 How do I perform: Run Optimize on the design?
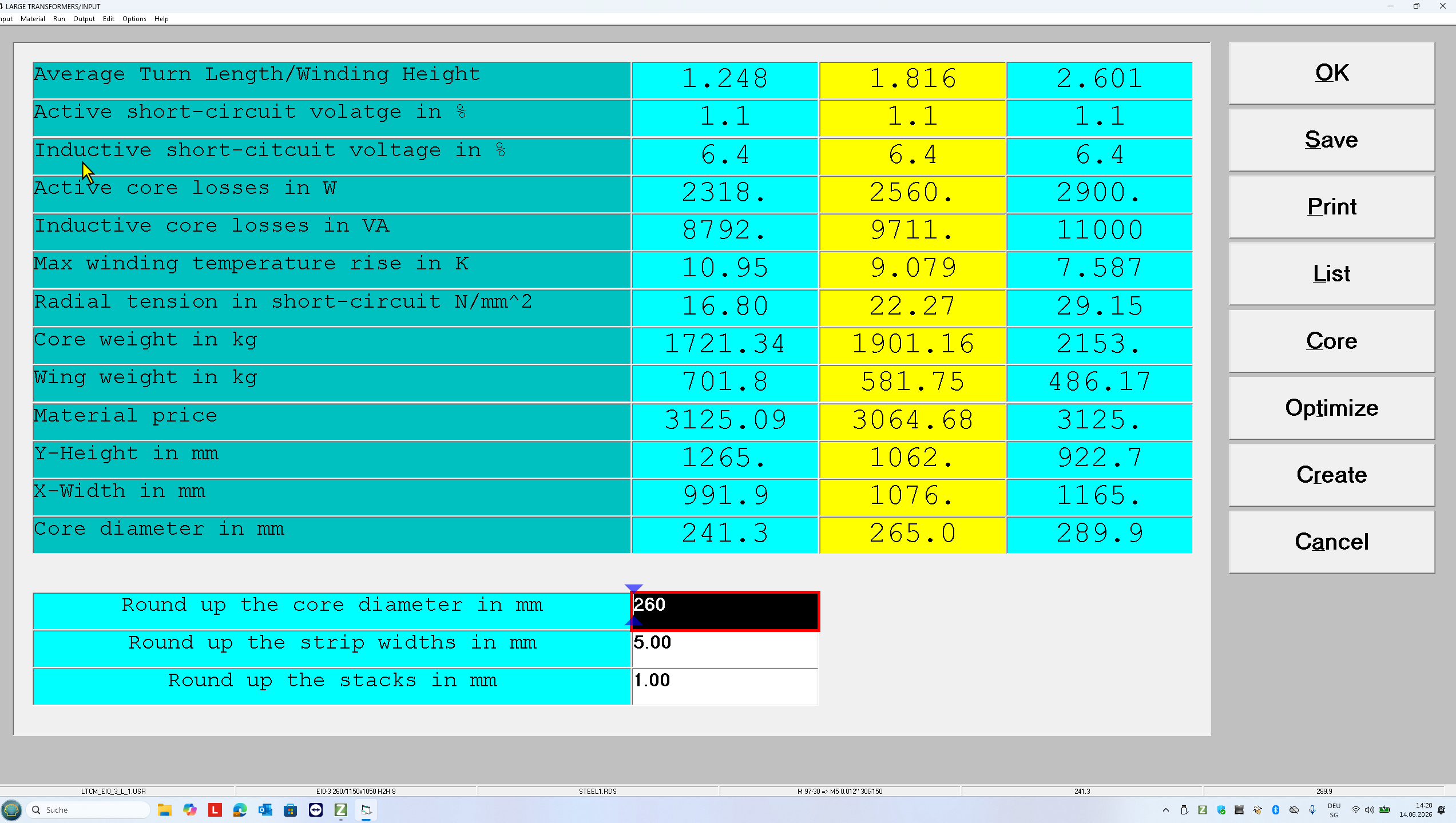[1331, 408]
